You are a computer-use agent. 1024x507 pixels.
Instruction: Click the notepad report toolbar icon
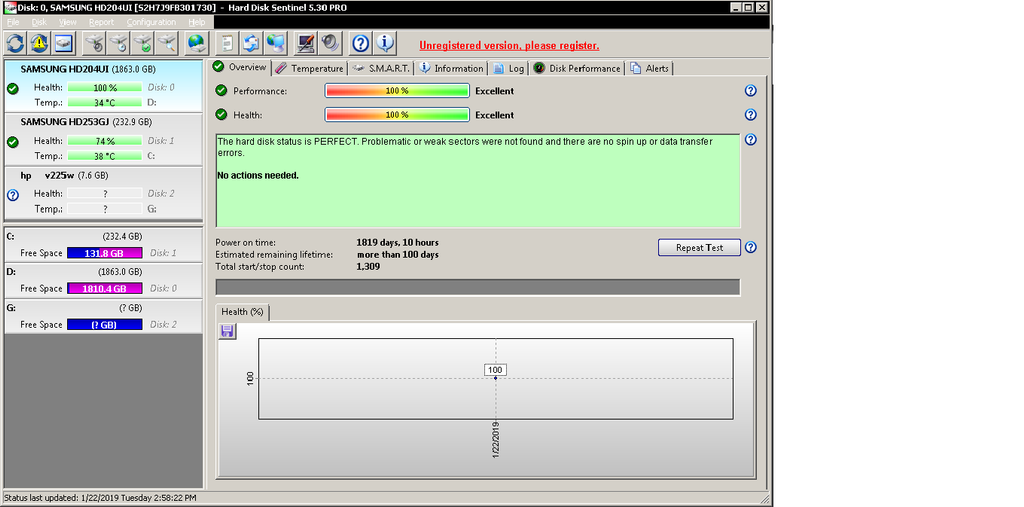(x=227, y=44)
